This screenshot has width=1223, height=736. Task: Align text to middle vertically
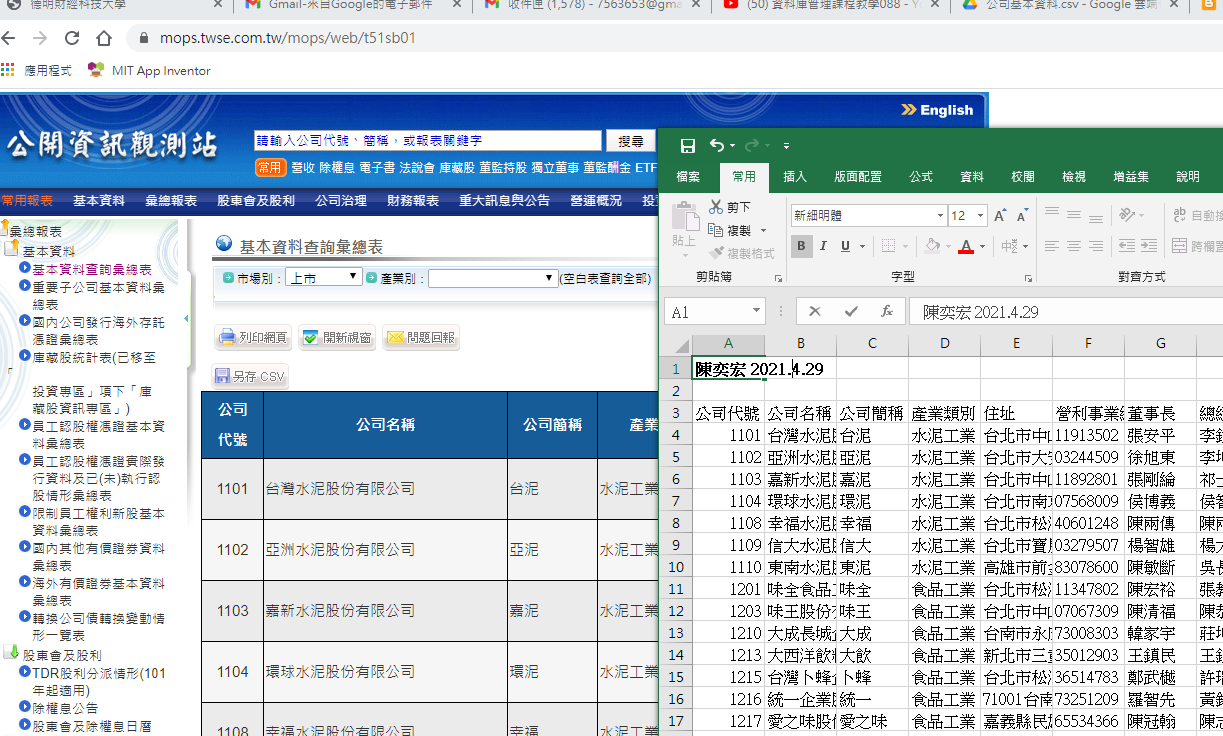pos(1075,213)
